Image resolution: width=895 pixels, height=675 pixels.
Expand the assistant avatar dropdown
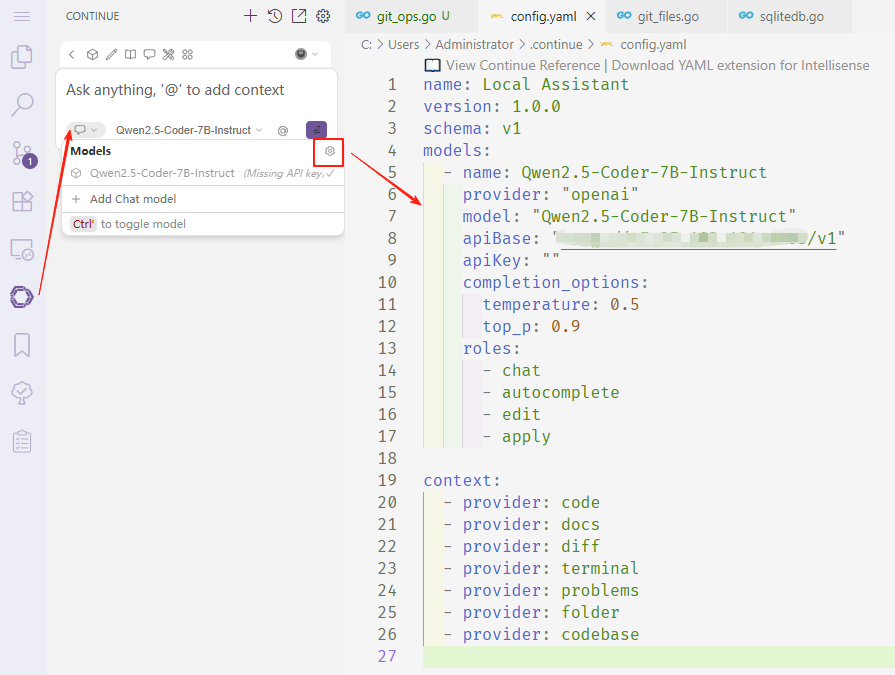click(x=306, y=54)
